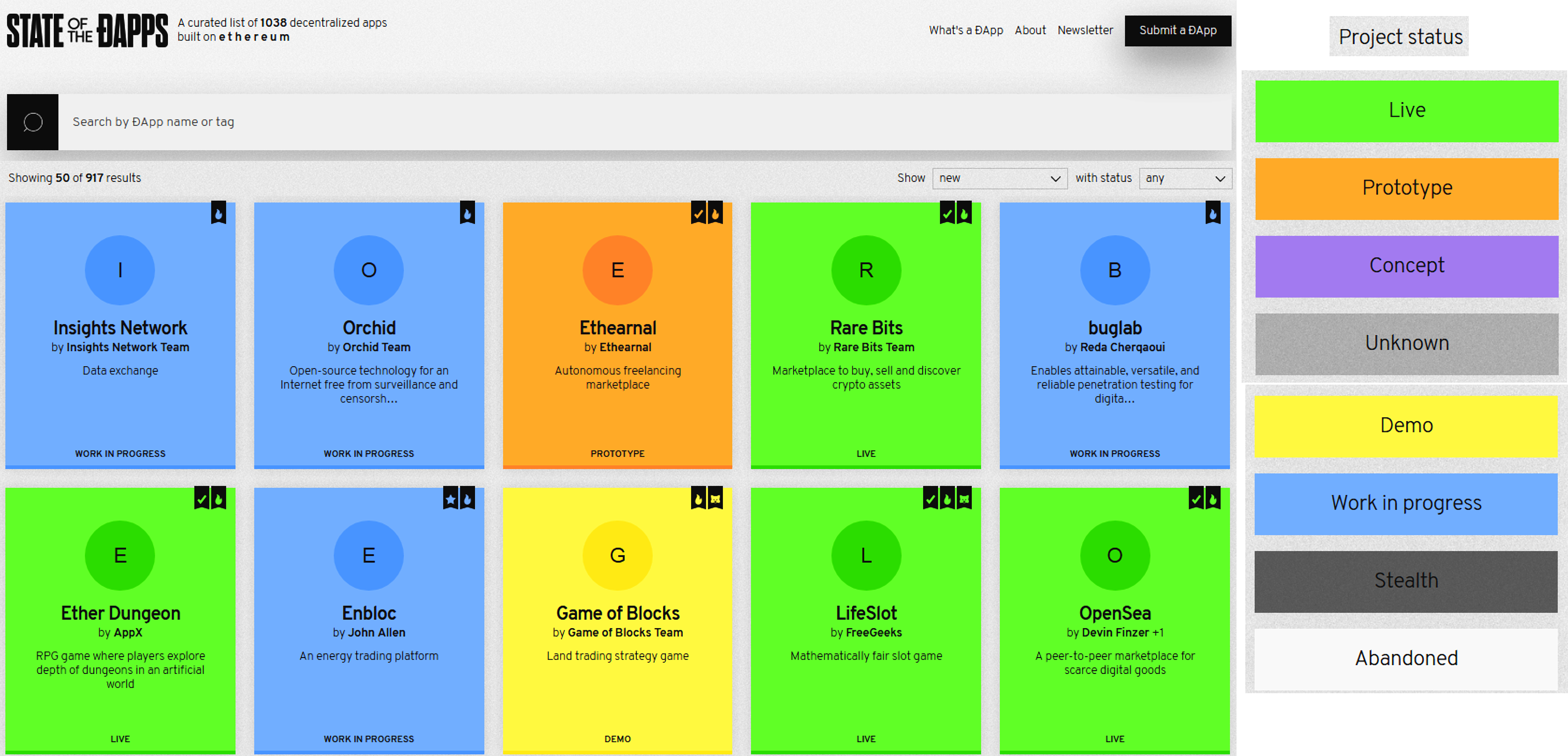Click the fox MetaMask badge on Game of Blocks
Screen dimensions: 1568x756
pyautogui.click(x=715, y=498)
